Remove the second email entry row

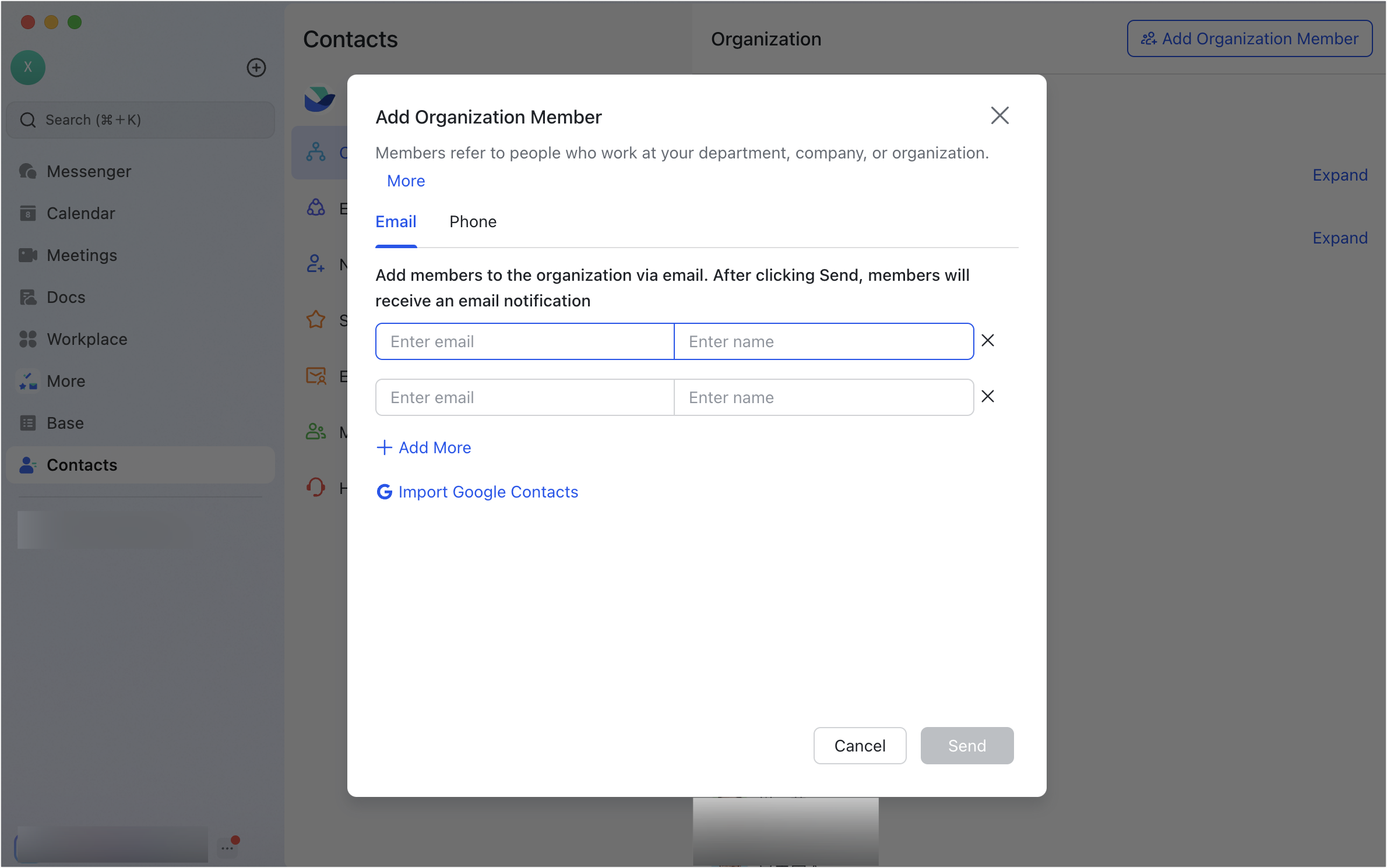(987, 396)
